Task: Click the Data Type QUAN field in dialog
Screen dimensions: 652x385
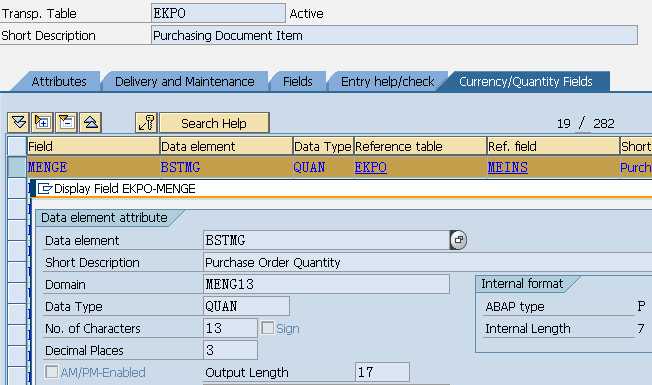Action: [246, 306]
